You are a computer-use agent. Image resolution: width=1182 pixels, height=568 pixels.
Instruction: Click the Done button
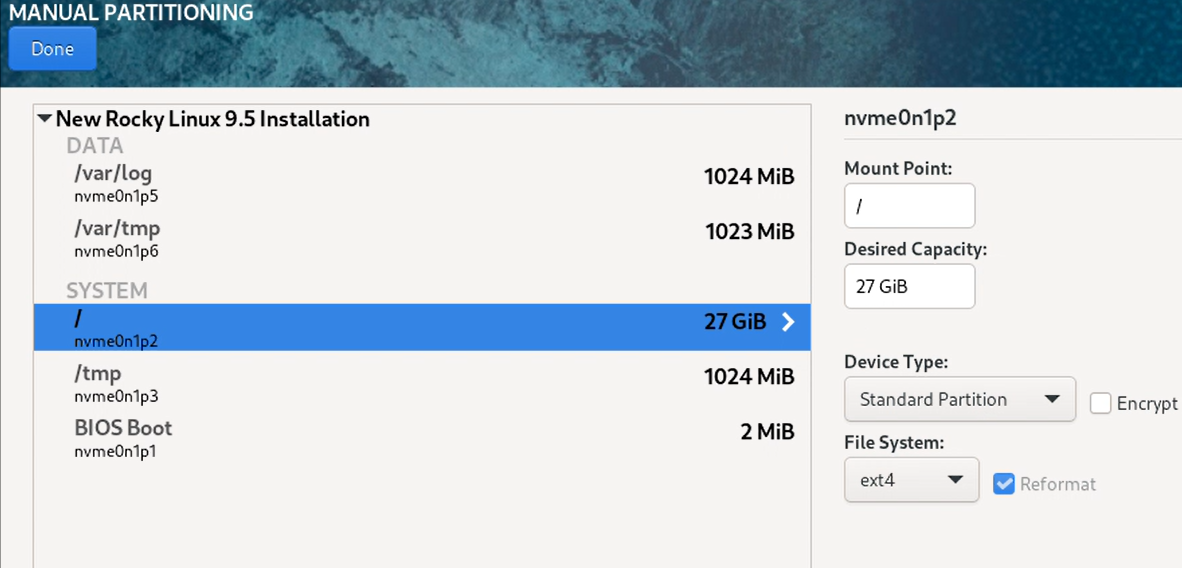(x=53, y=49)
